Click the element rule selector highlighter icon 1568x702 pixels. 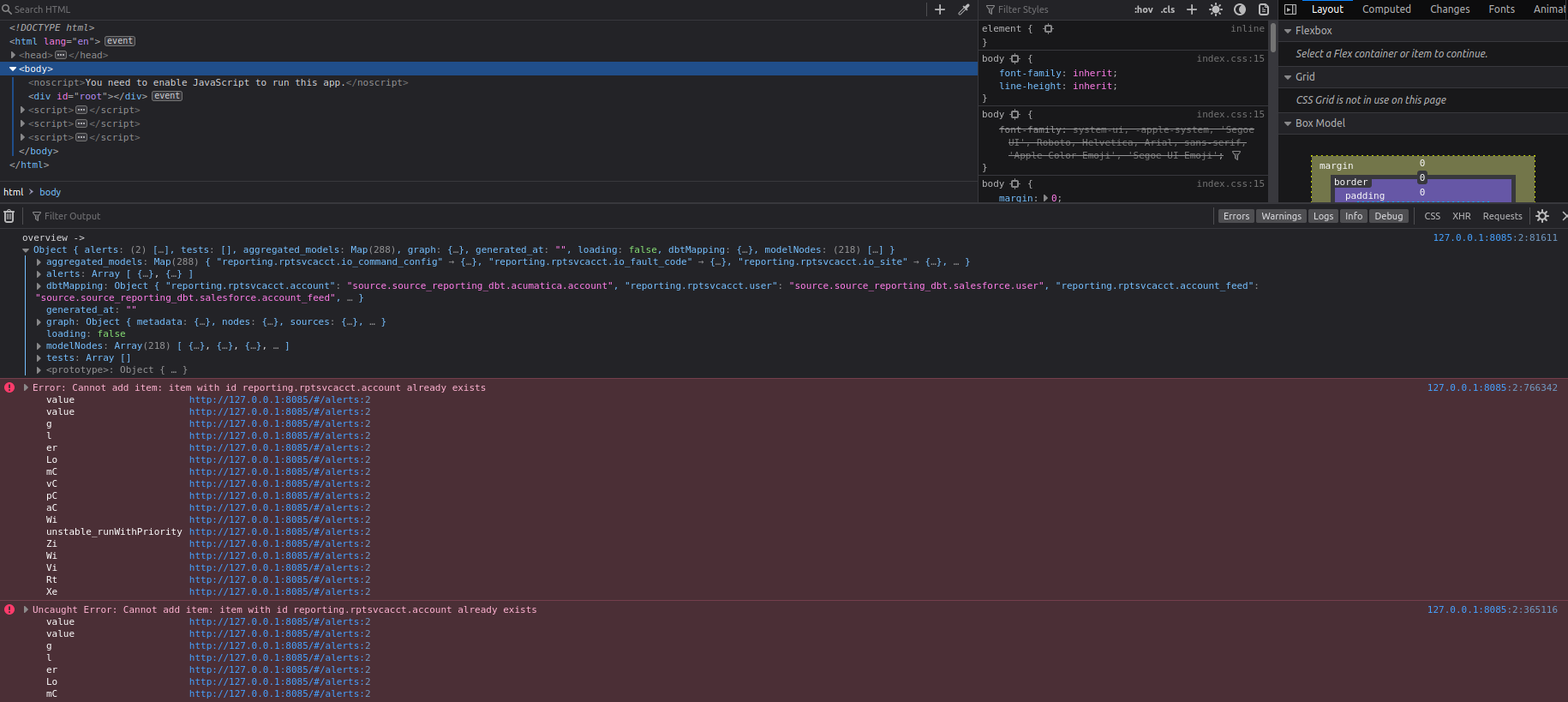click(x=1048, y=29)
